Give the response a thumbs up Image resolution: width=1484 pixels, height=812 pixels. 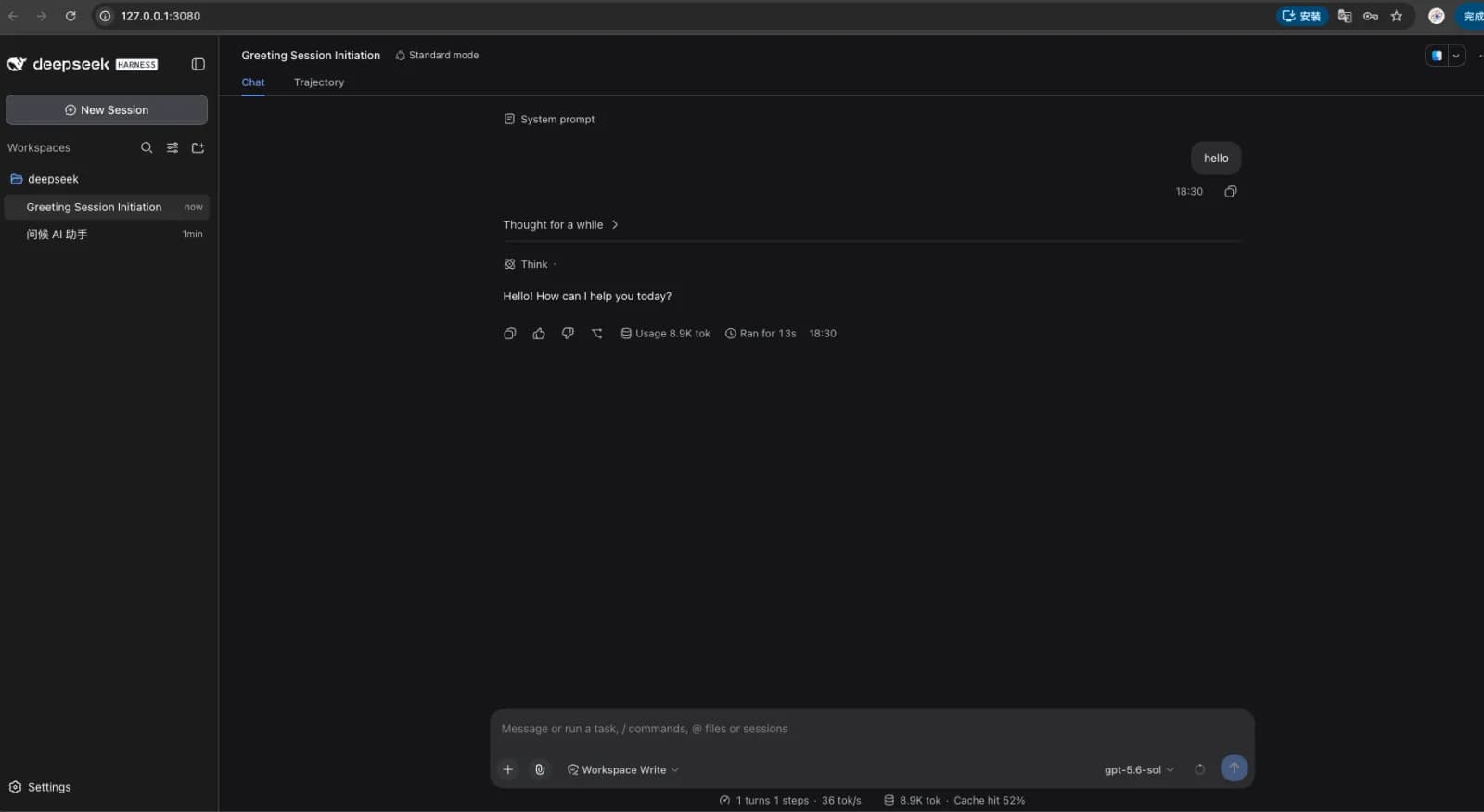(x=539, y=334)
